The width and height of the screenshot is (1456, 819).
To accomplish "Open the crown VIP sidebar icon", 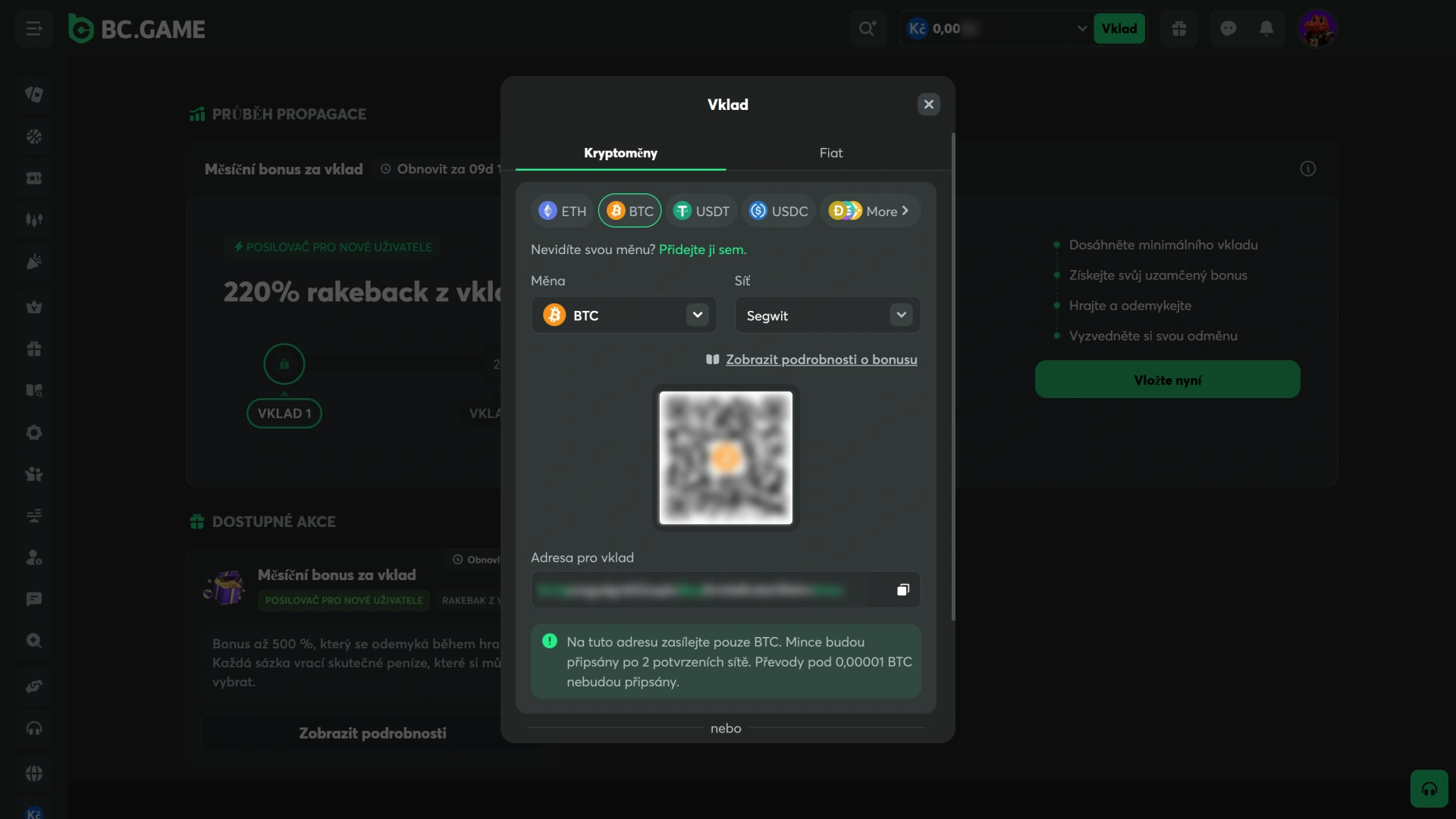I will coord(34,307).
